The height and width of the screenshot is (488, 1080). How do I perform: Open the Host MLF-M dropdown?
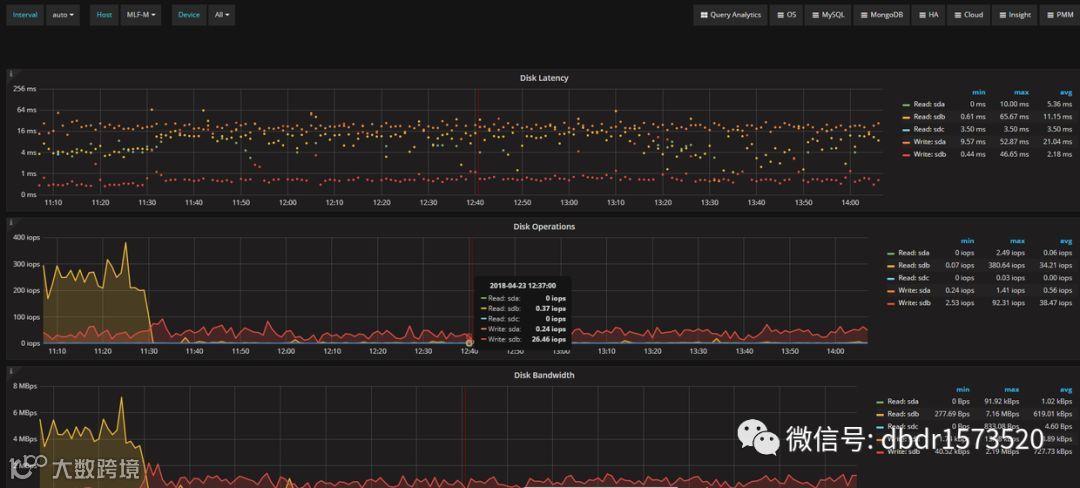141,14
